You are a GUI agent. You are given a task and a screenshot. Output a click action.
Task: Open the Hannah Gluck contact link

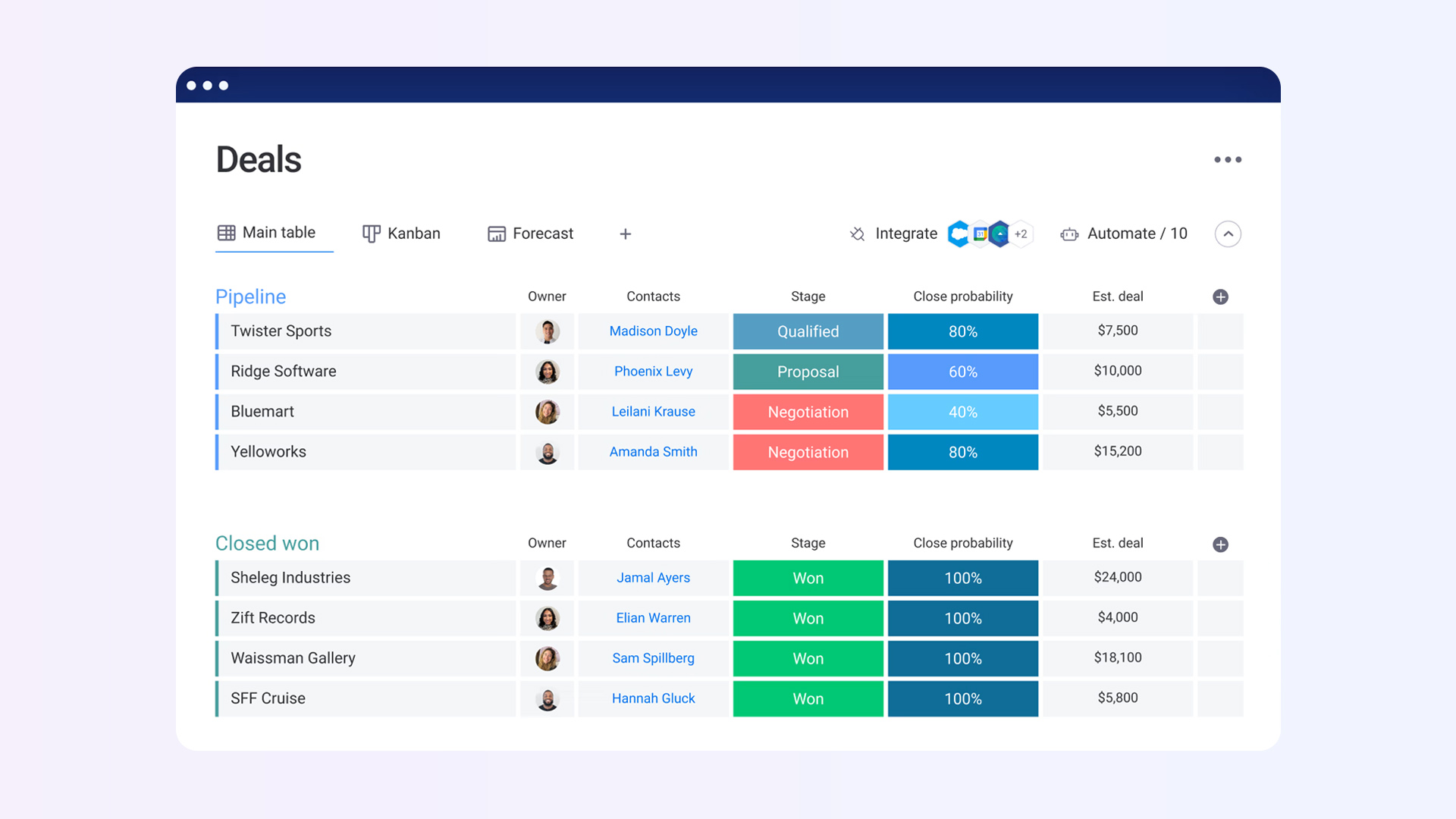click(x=653, y=698)
